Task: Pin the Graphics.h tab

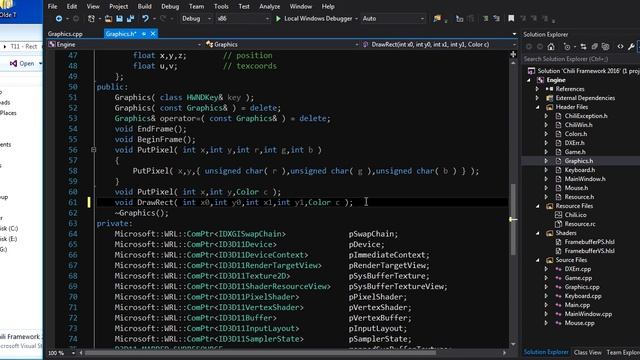Action: [x=144, y=34]
